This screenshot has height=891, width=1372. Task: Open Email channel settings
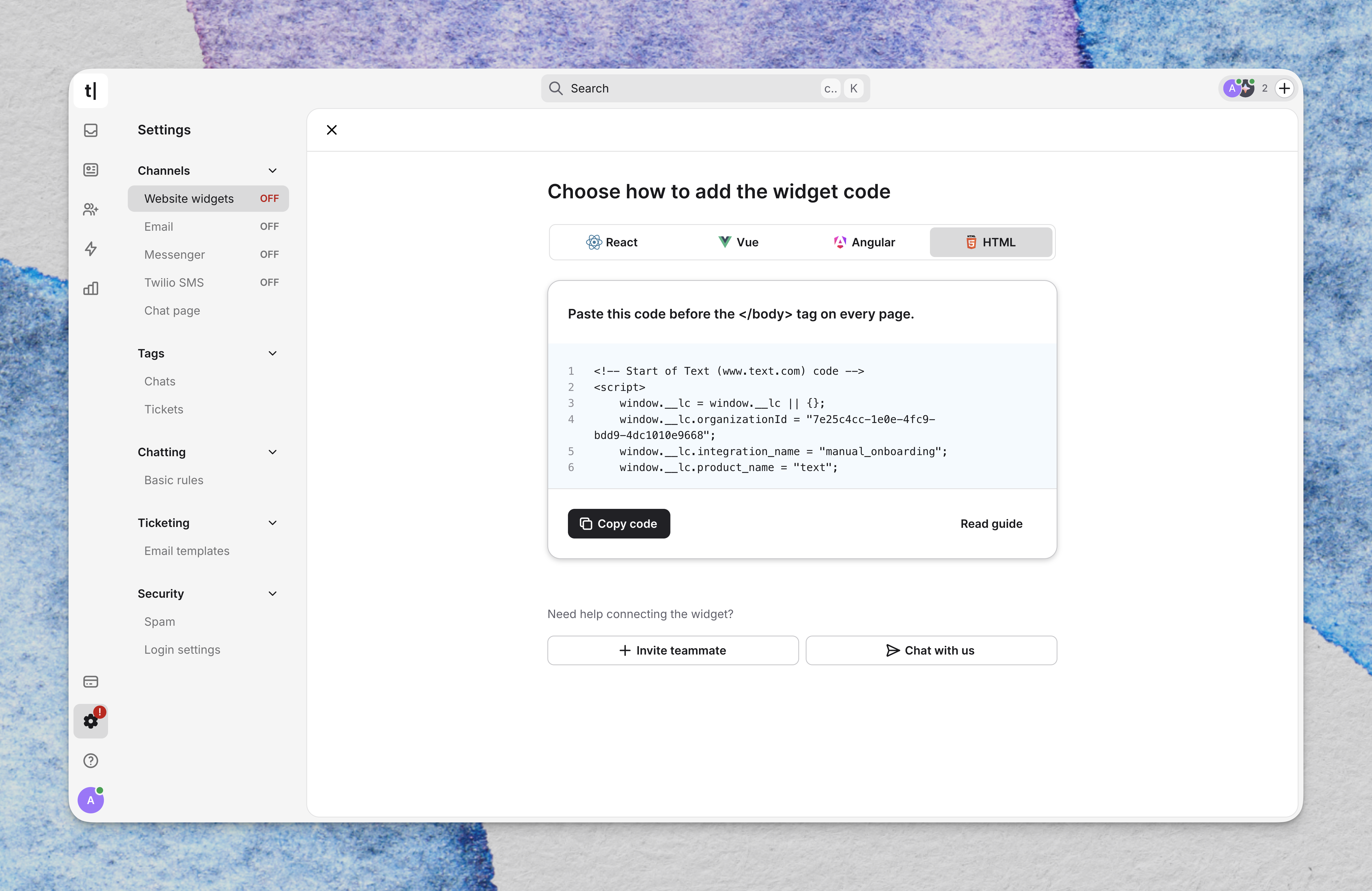[208, 227]
